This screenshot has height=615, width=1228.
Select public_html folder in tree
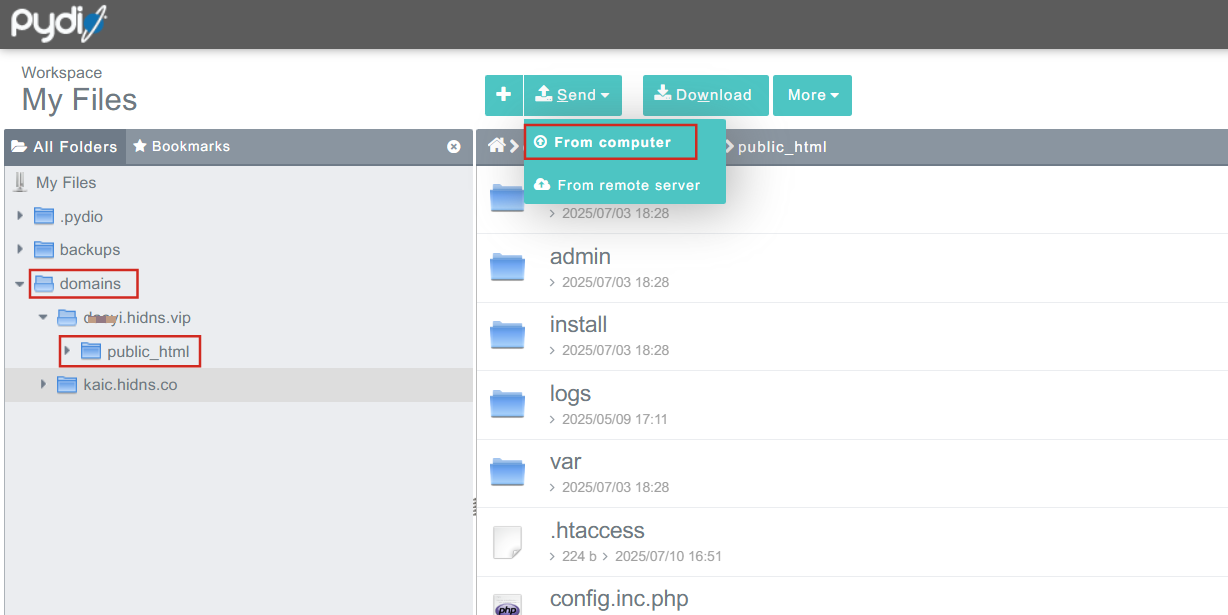click(147, 351)
